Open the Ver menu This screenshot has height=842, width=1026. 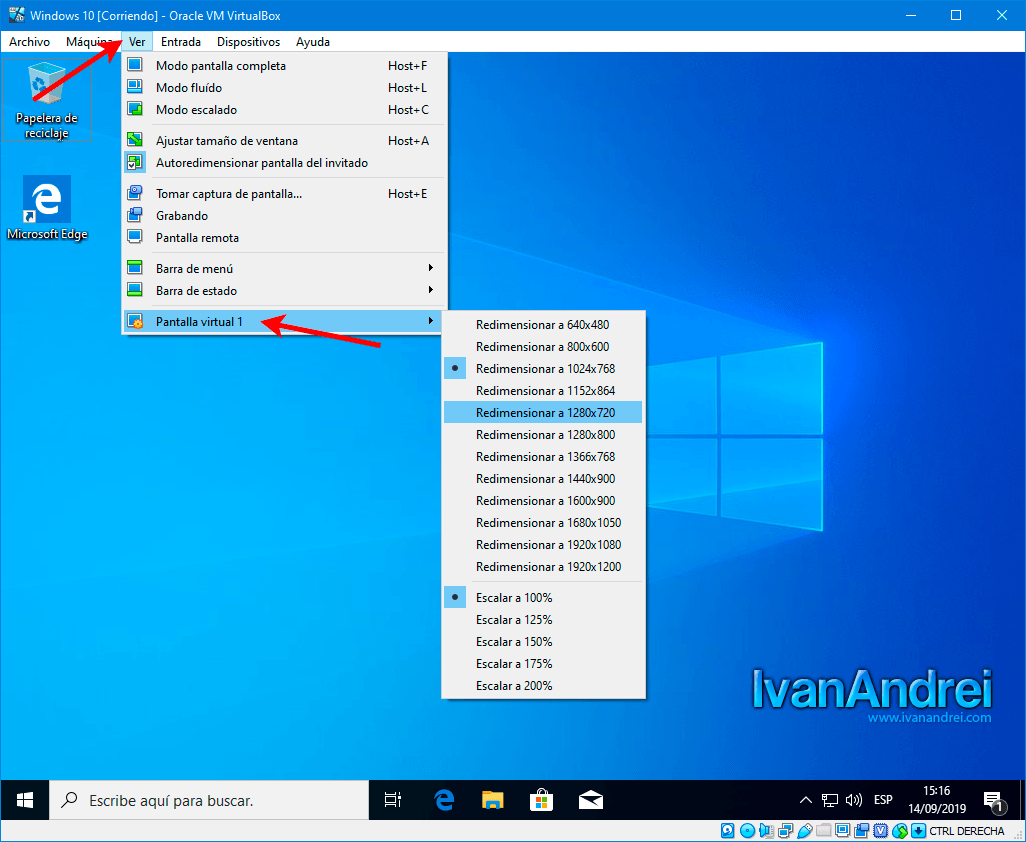(137, 42)
